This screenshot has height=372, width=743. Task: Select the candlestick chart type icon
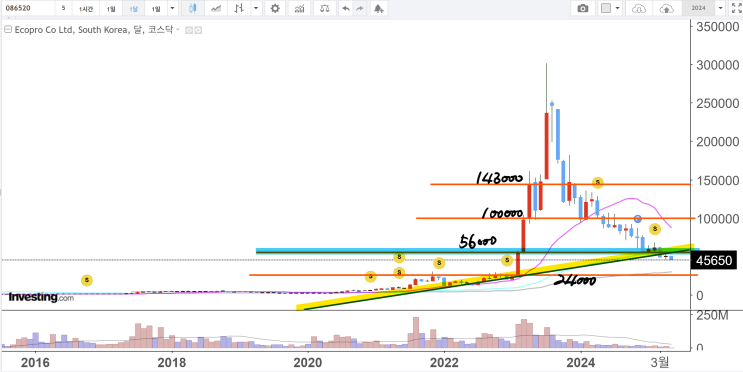[x=192, y=8]
